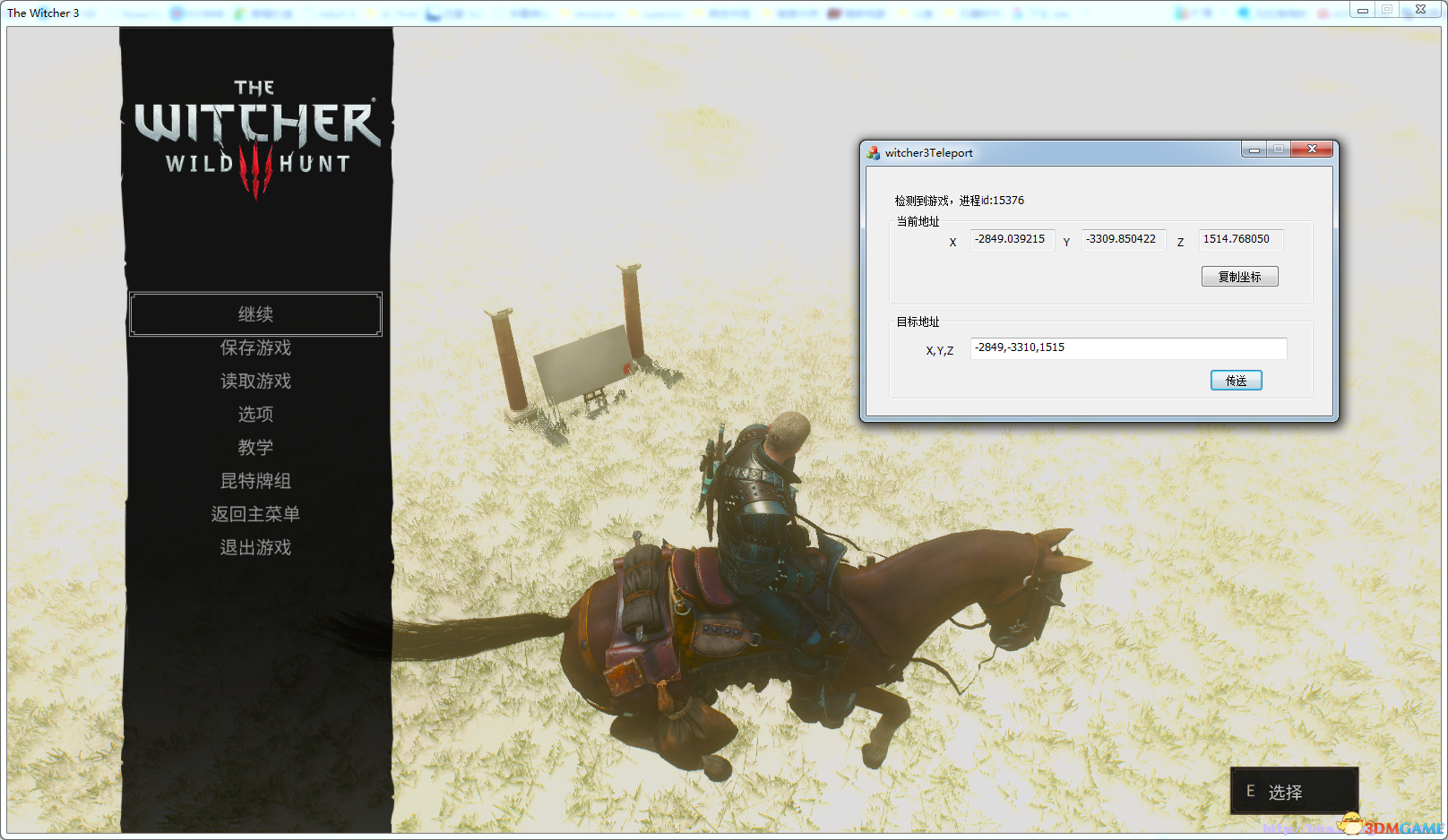
Task: Click the current X coordinate field
Action: (1012, 240)
